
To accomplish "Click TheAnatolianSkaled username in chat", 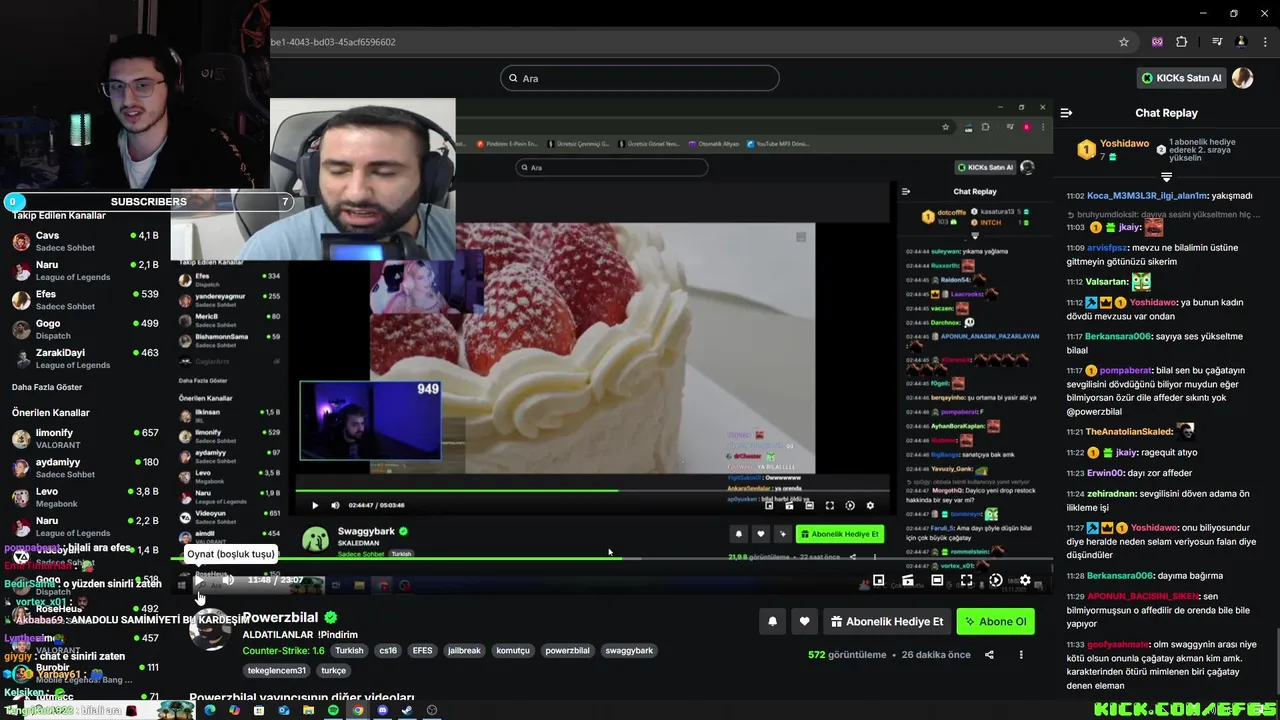I will point(1129,431).
